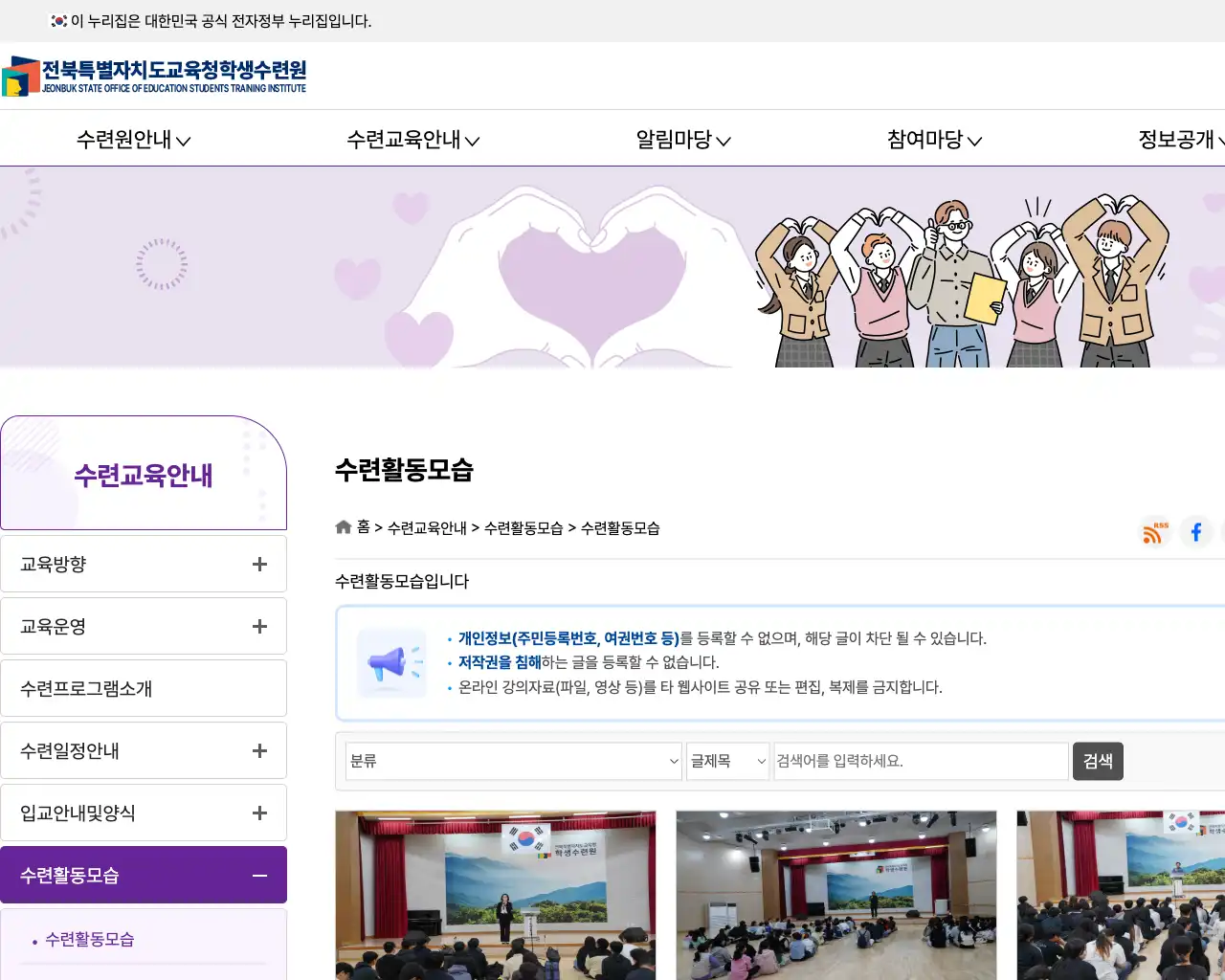Click in the 검색어를 입력하세요 search field

[921, 762]
